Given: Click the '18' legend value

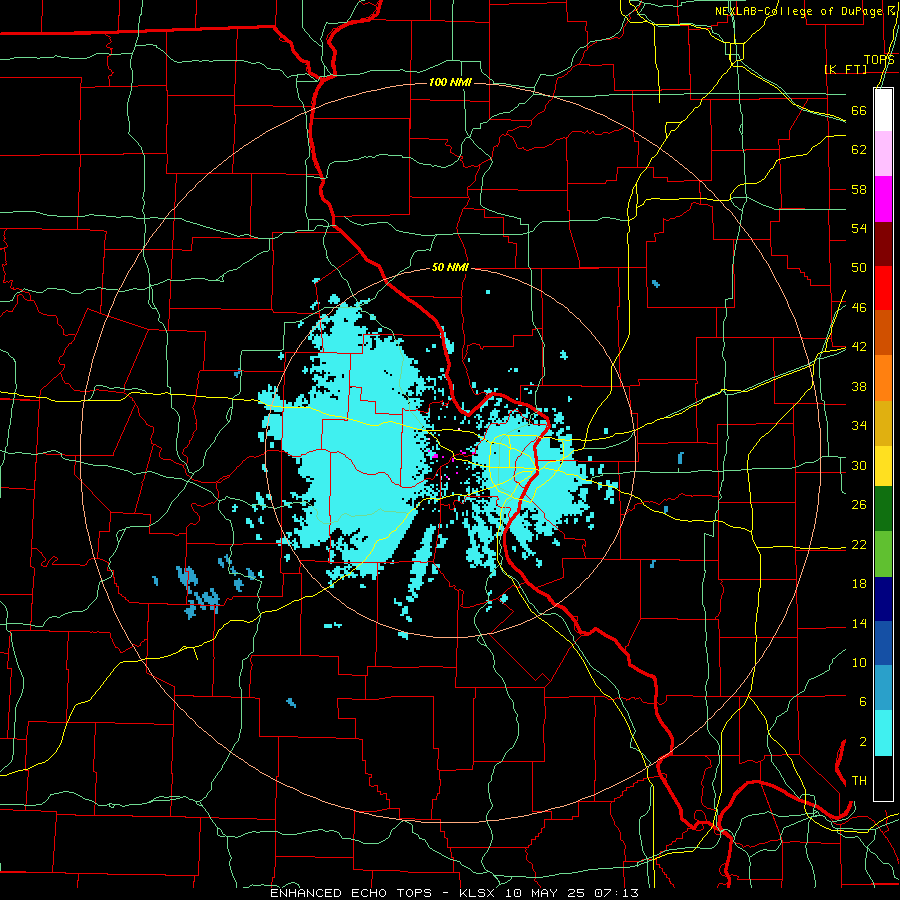Looking at the screenshot, I should coord(859,584).
